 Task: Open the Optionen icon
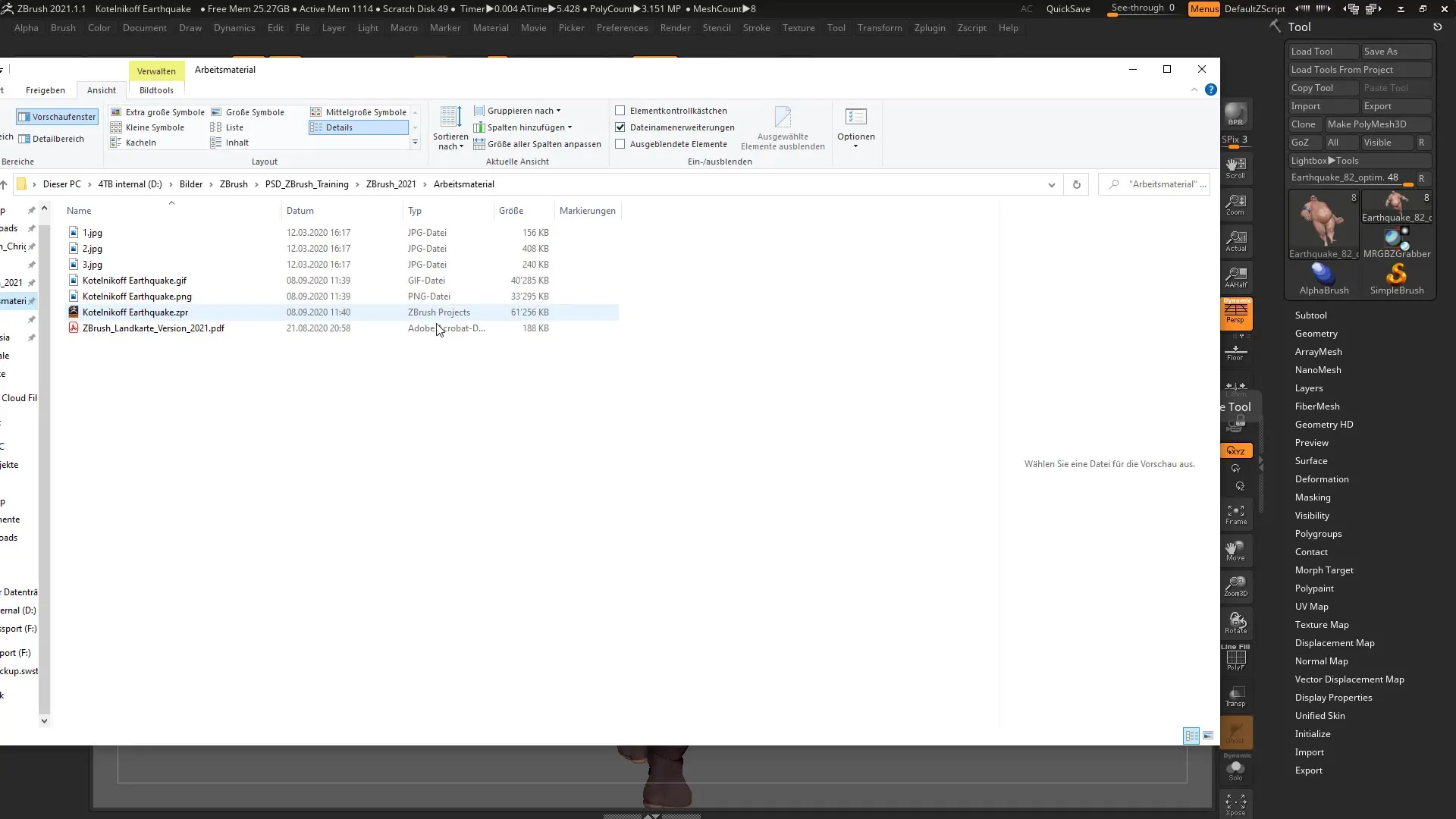click(855, 127)
